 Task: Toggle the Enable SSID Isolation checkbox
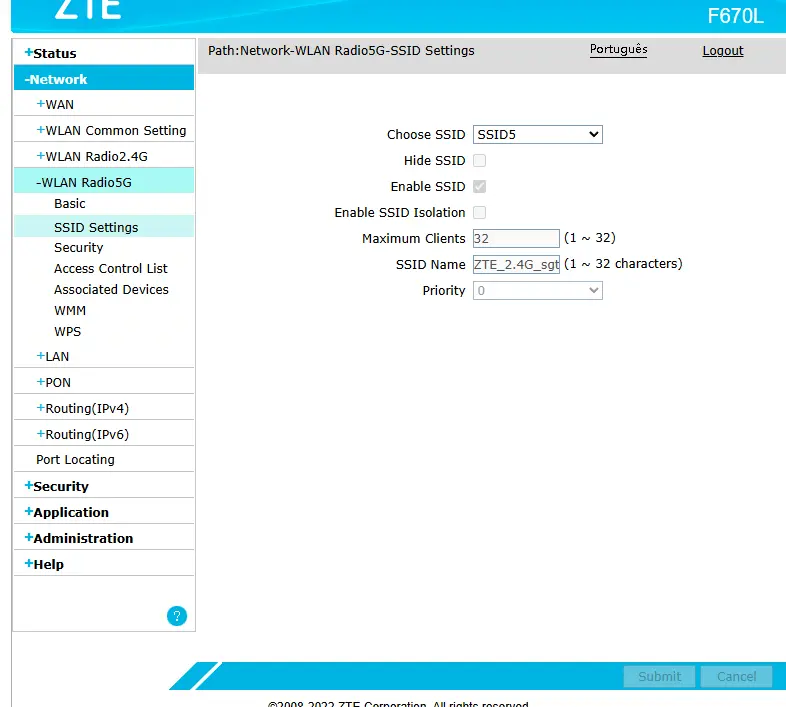coord(479,213)
